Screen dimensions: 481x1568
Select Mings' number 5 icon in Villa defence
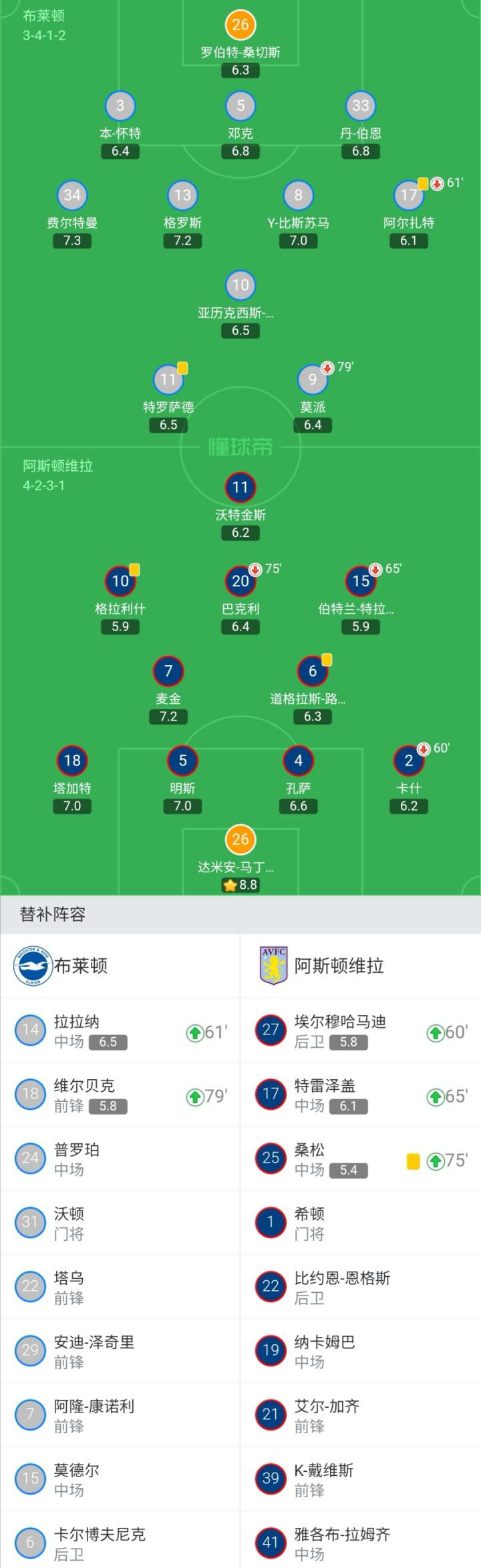(182, 761)
